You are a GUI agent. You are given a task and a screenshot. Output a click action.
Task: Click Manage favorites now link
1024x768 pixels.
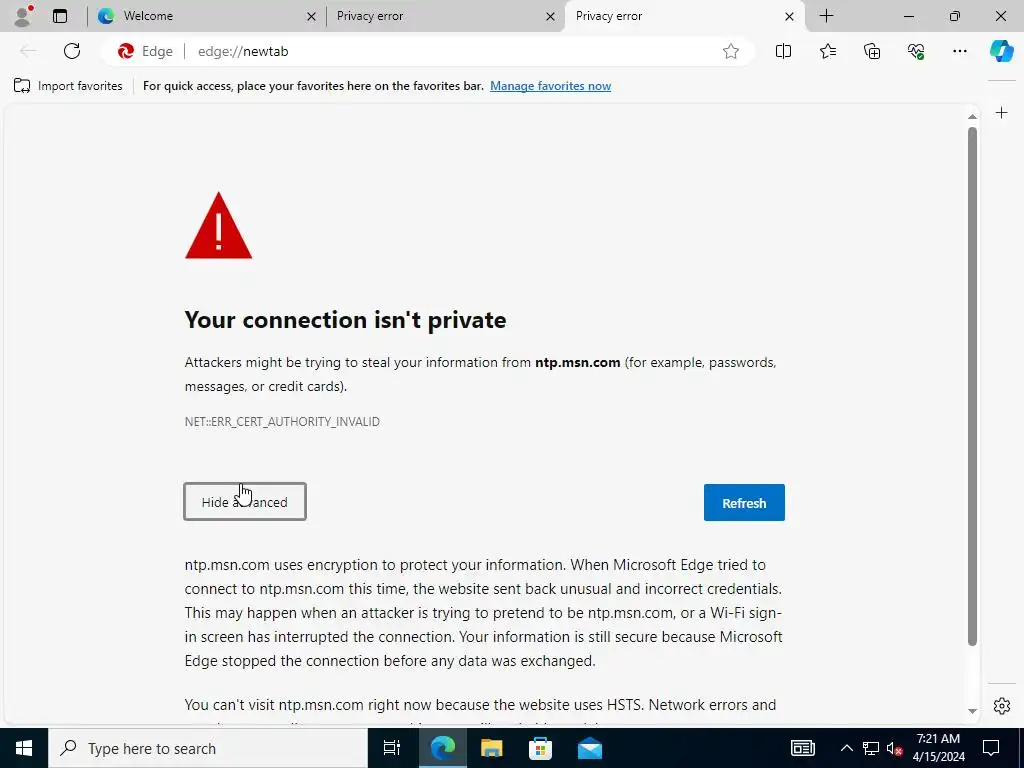551,86
